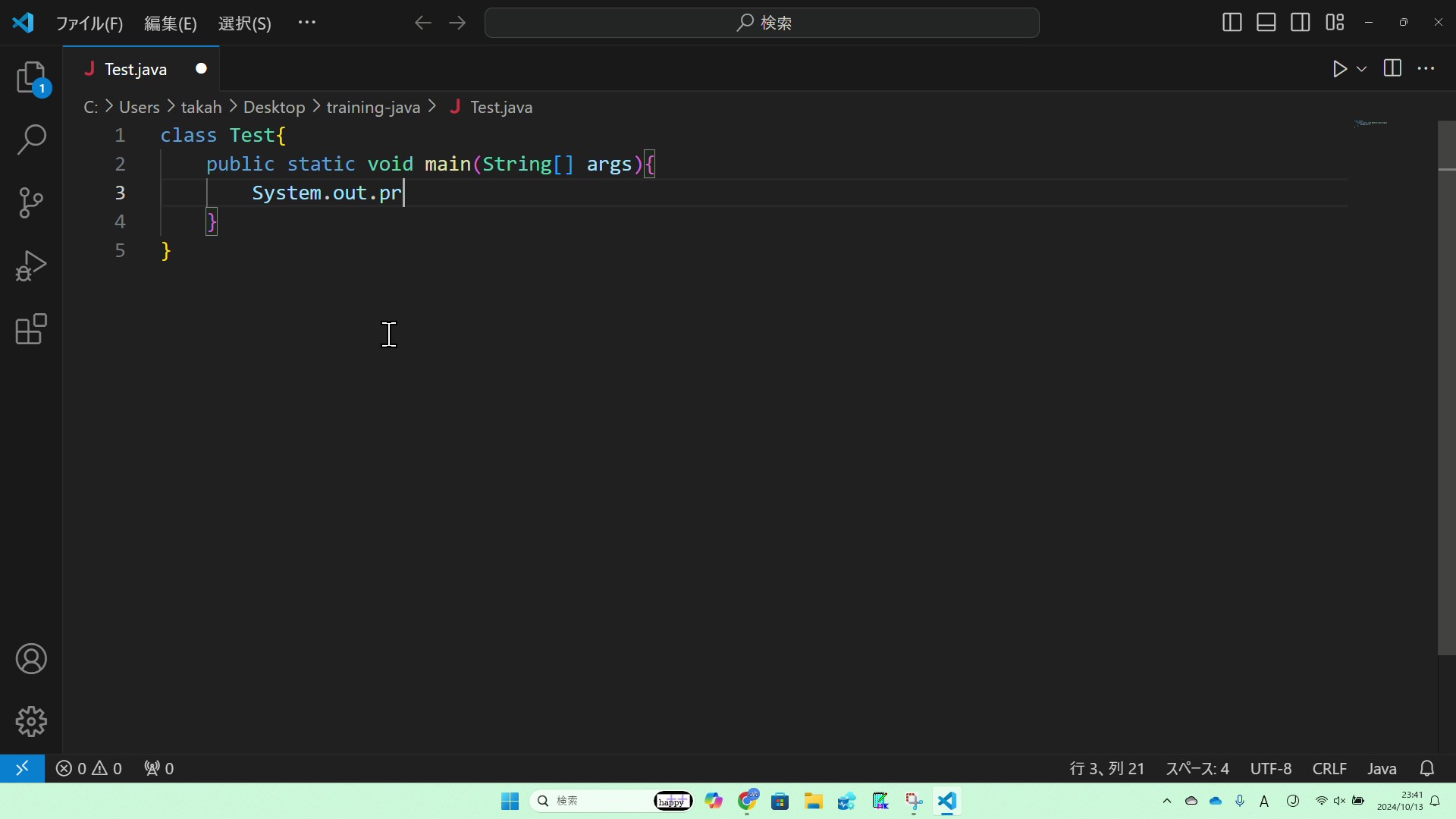Click takah in the breadcrumb path
Viewport: 1456px width, 819px height.
202,108
